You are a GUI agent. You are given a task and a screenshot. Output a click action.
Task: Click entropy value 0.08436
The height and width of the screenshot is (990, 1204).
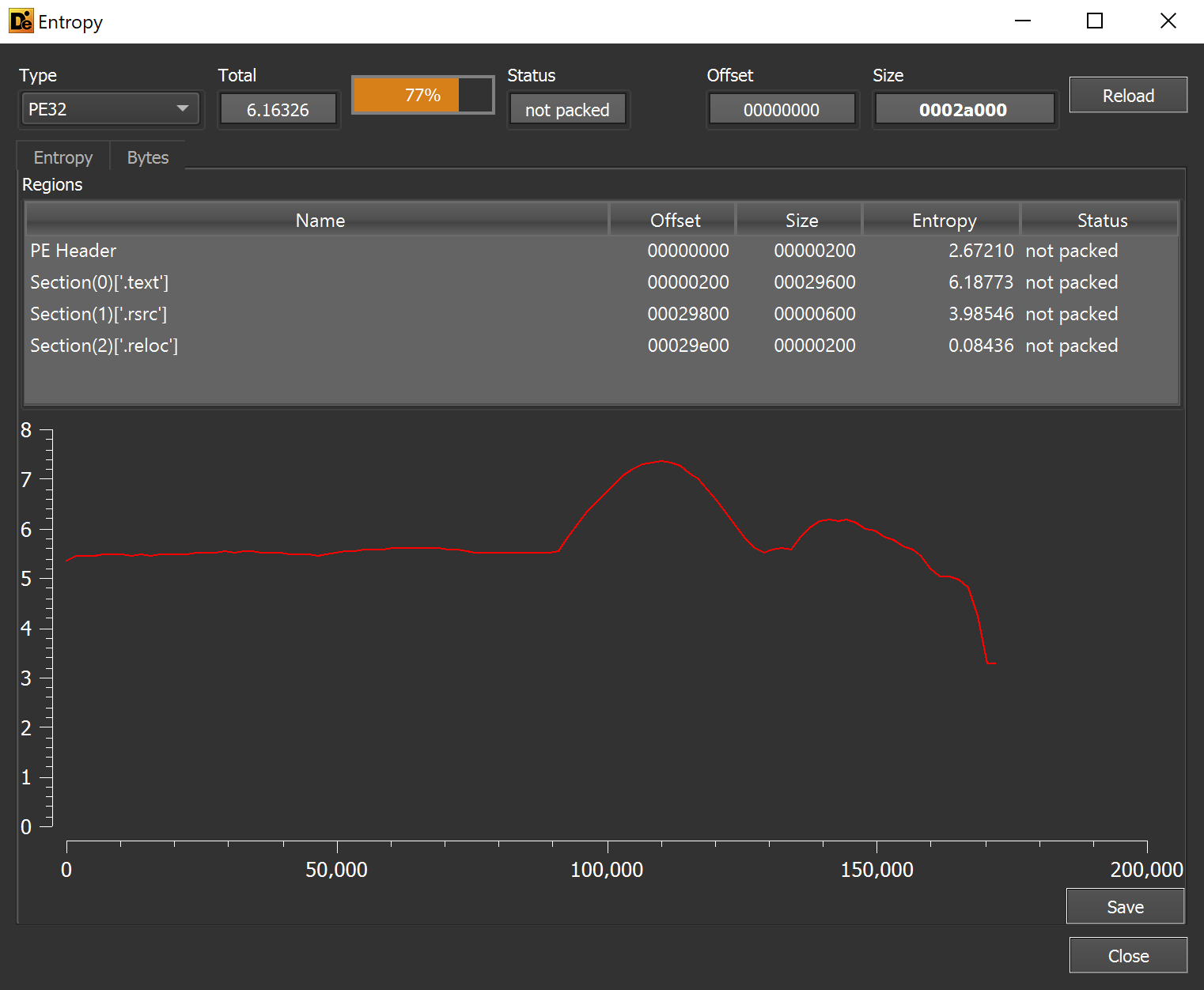(981, 346)
